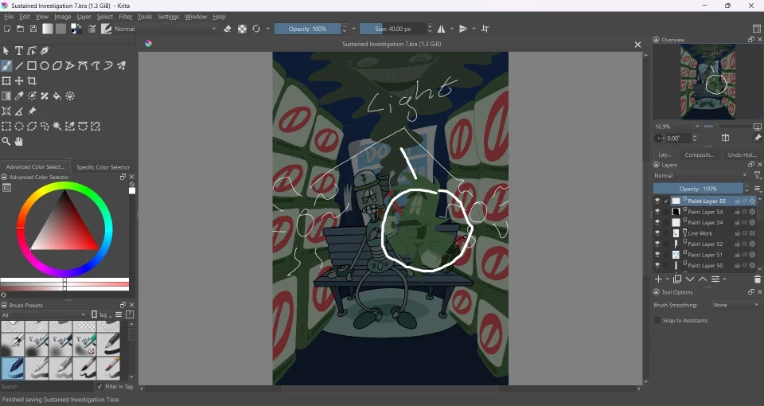The height and width of the screenshot is (406, 764).
Task: Open an existing document icon
Action: coord(20,29)
